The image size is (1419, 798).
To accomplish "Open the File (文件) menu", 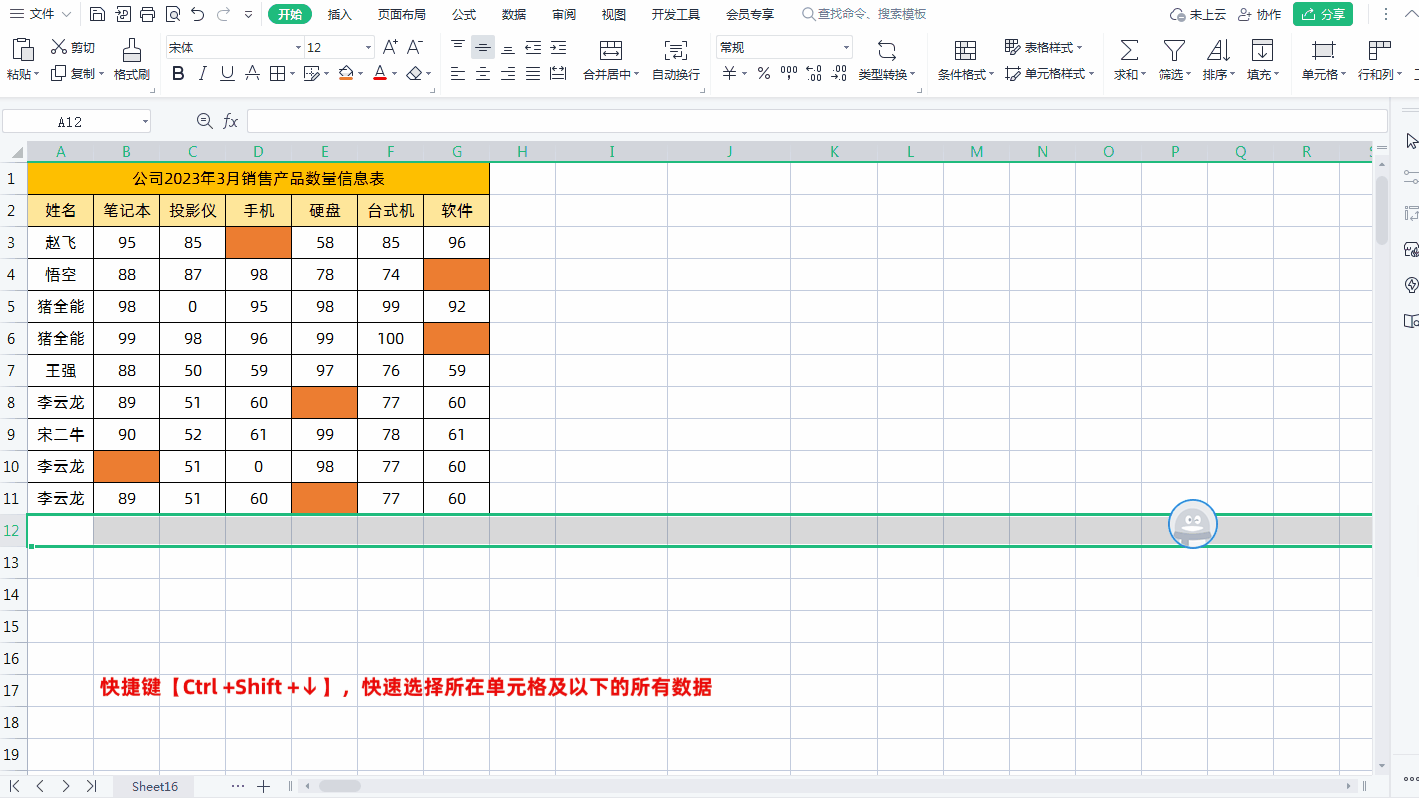I will point(41,14).
